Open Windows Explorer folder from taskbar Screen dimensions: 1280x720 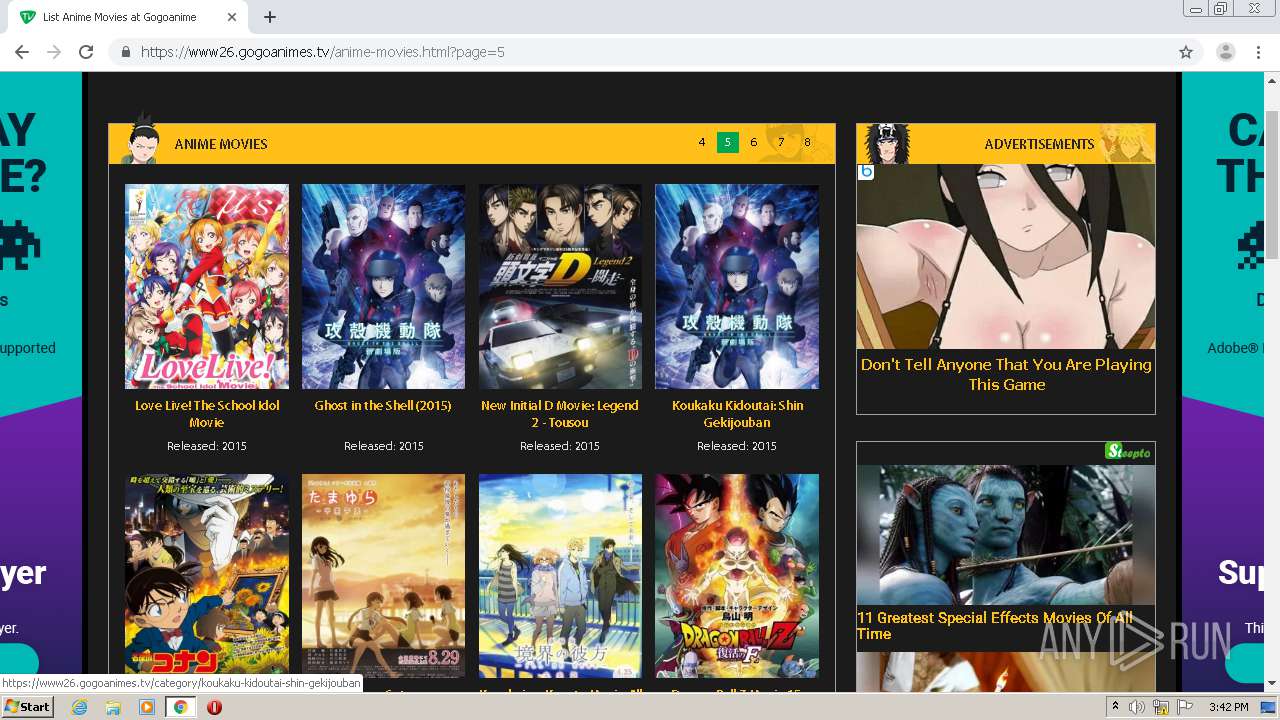(x=113, y=707)
